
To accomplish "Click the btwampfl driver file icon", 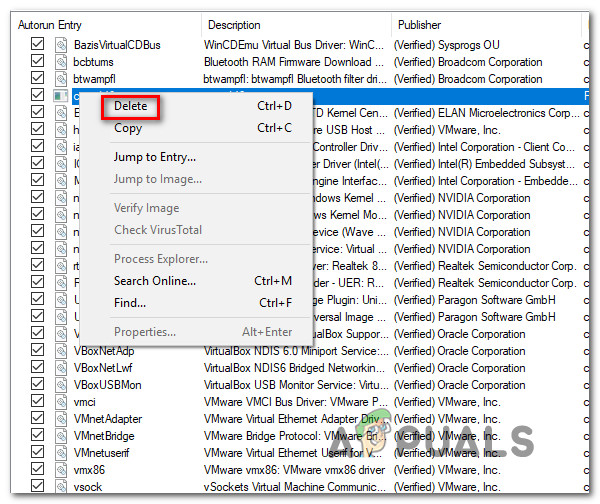I will (61, 79).
